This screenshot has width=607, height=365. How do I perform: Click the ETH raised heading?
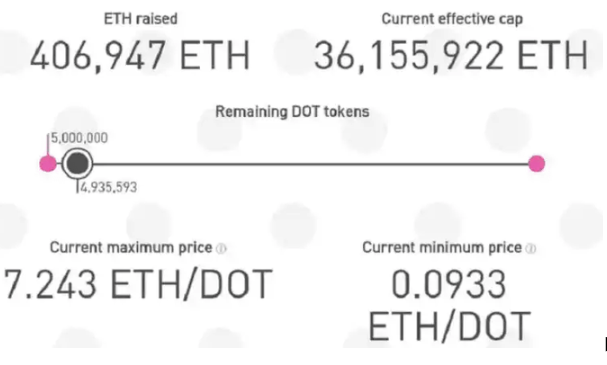pyautogui.click(x=141, y=19)
